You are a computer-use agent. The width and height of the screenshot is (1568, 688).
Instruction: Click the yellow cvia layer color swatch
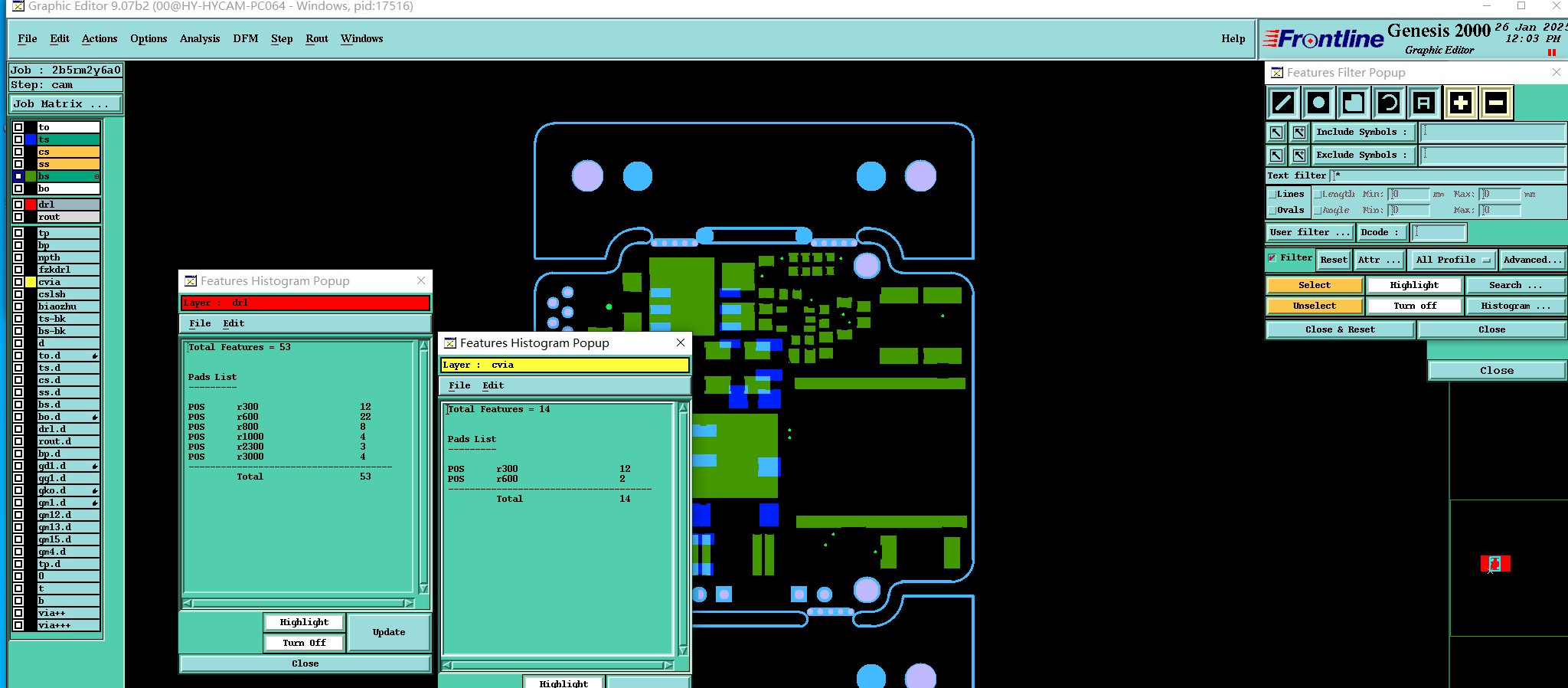pos(31,282)
